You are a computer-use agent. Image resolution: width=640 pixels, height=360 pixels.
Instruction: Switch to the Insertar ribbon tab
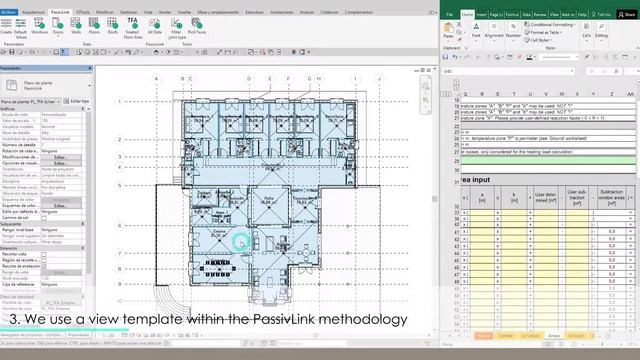pyautogui.click(x=184, y=12)
